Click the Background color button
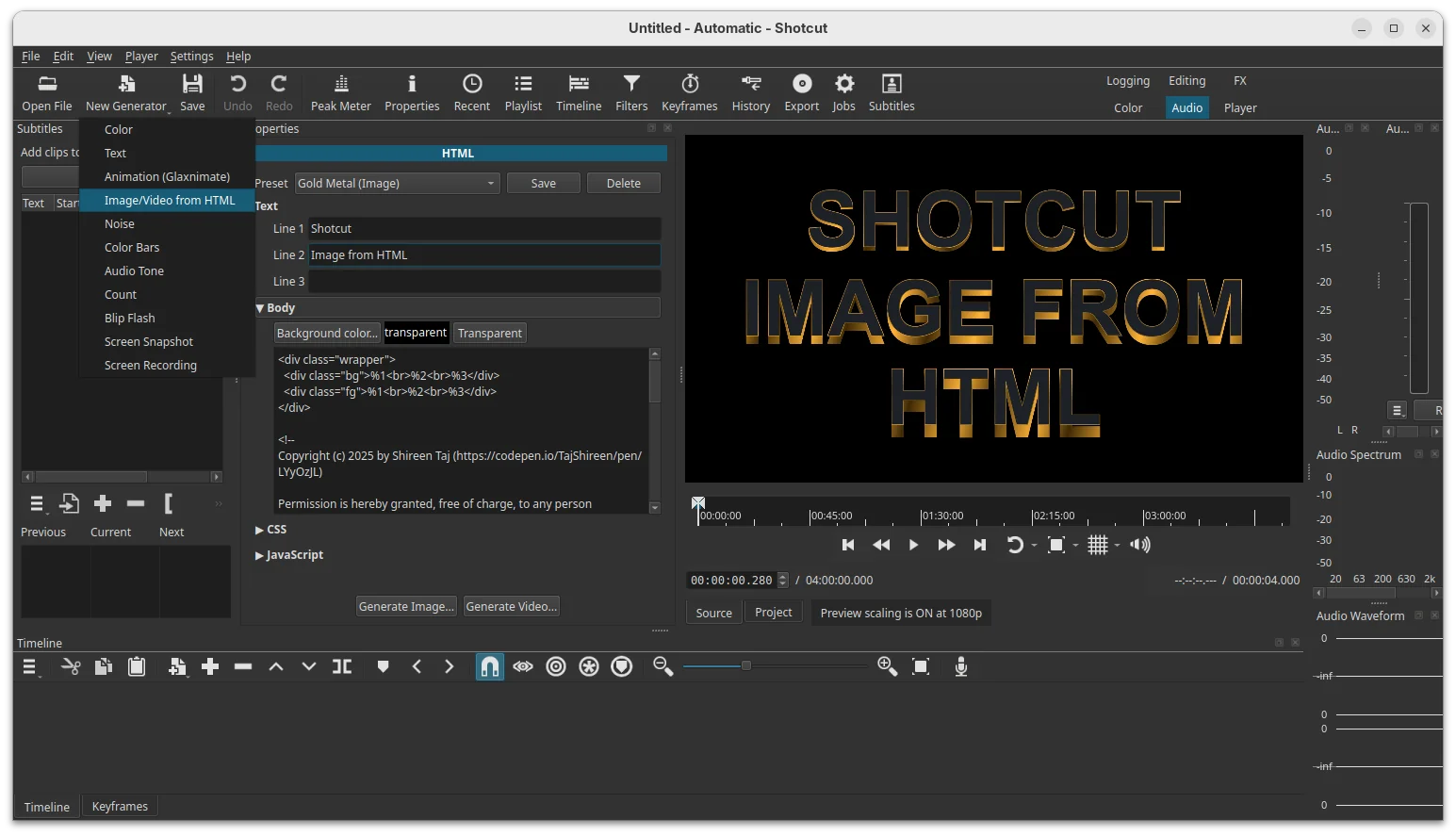Image resolution: width=1456 pixels, height=836 pixels. (x=327, y=334)
